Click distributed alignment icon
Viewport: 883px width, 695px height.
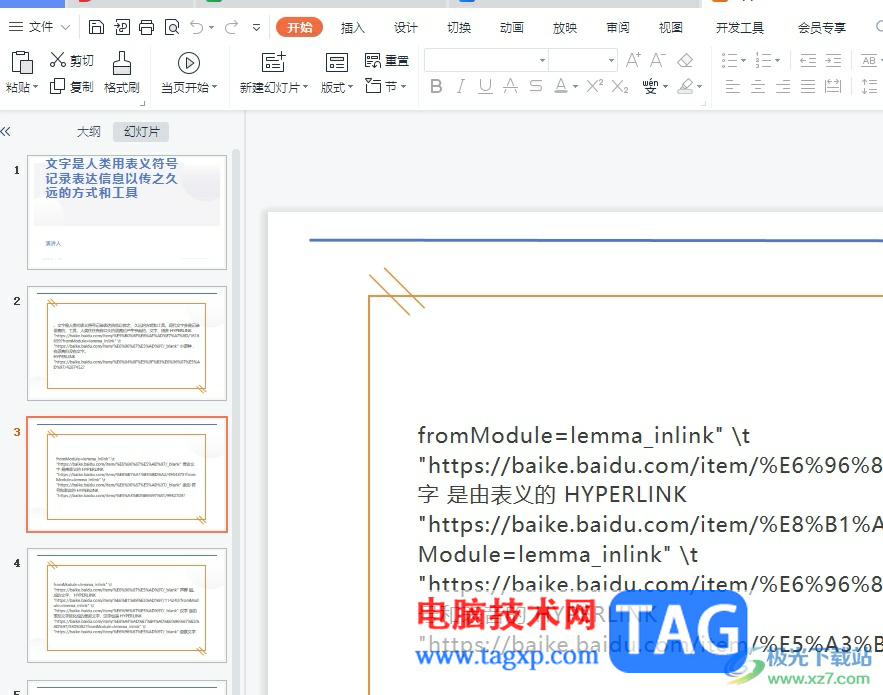tap(833, 86)
